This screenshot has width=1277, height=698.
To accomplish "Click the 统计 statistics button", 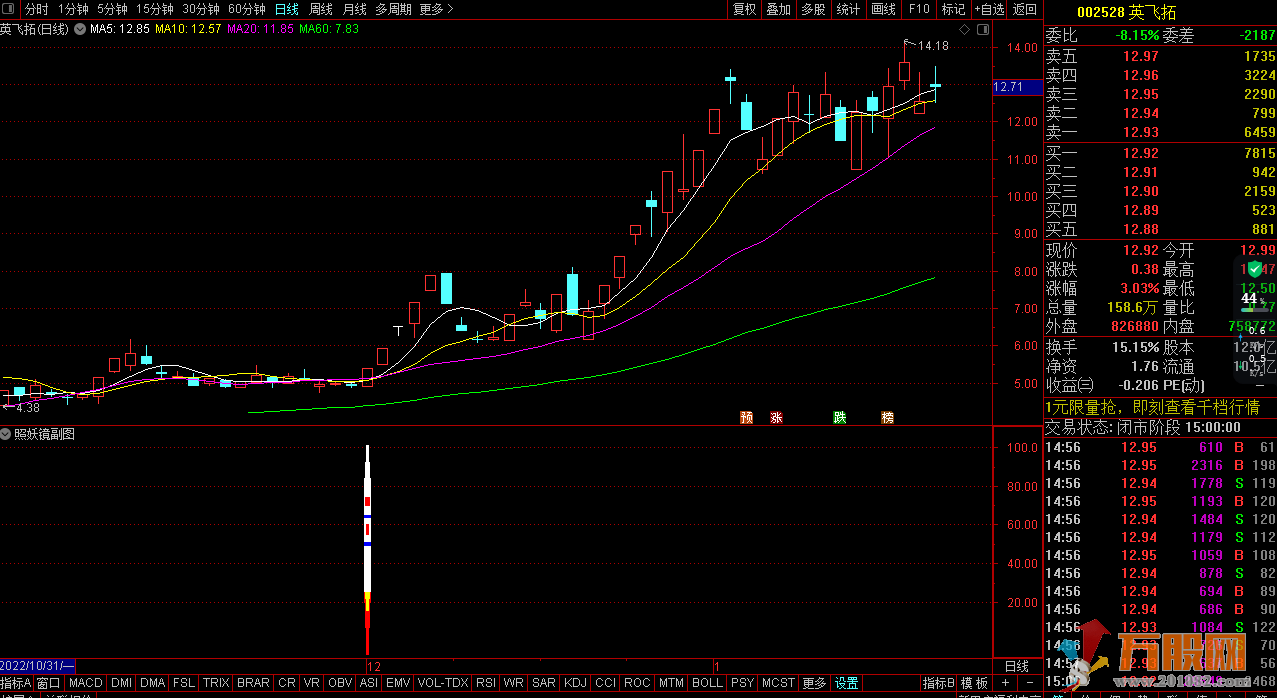I will (848, 9).
